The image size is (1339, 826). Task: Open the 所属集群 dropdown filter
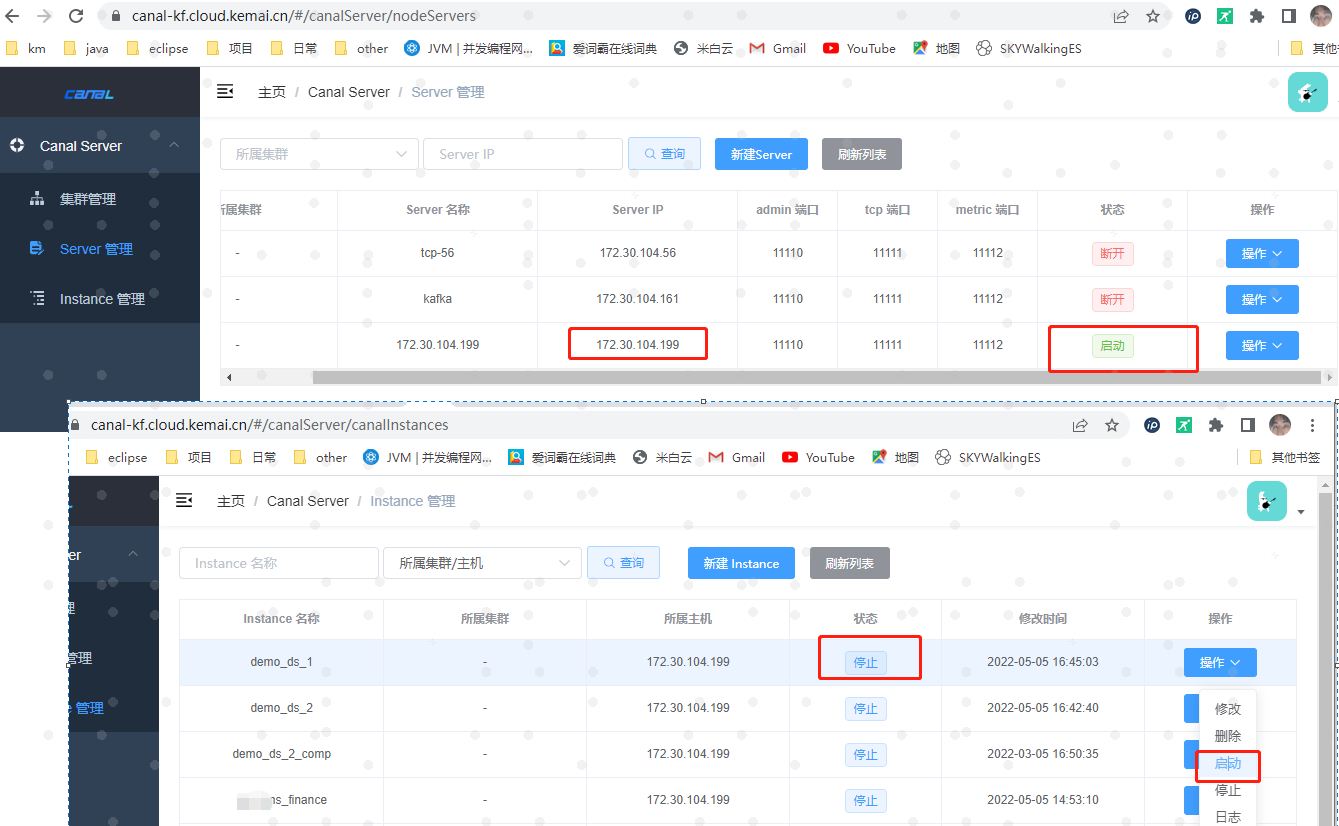tap(318, 153)
